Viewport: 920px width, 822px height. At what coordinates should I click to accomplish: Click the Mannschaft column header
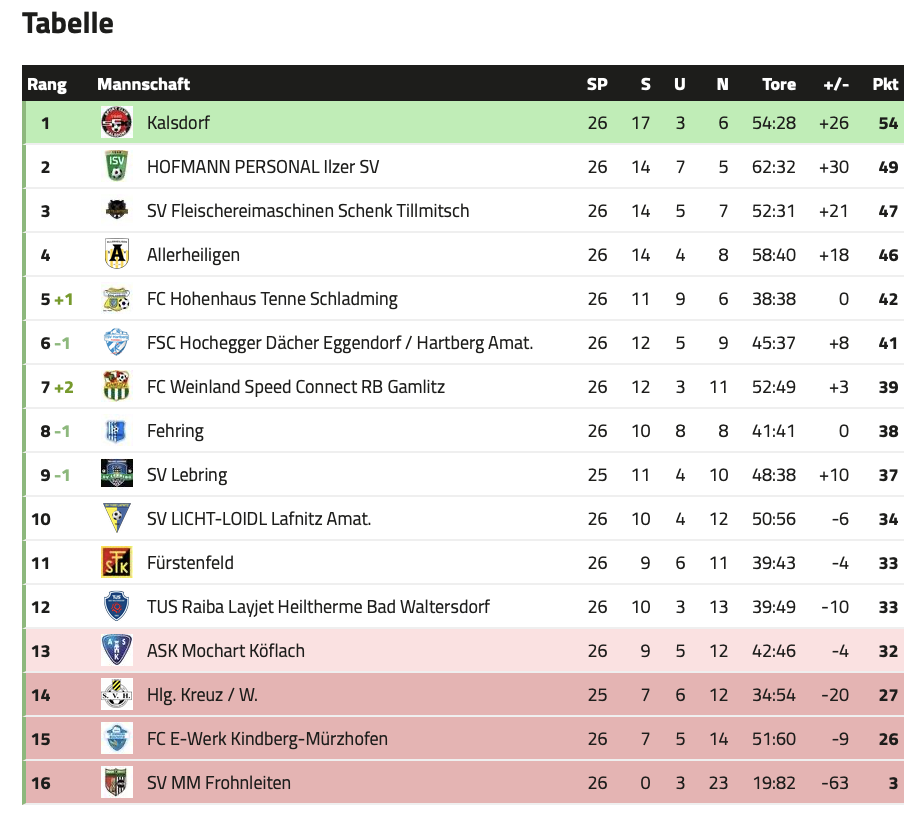pos(144,84)
